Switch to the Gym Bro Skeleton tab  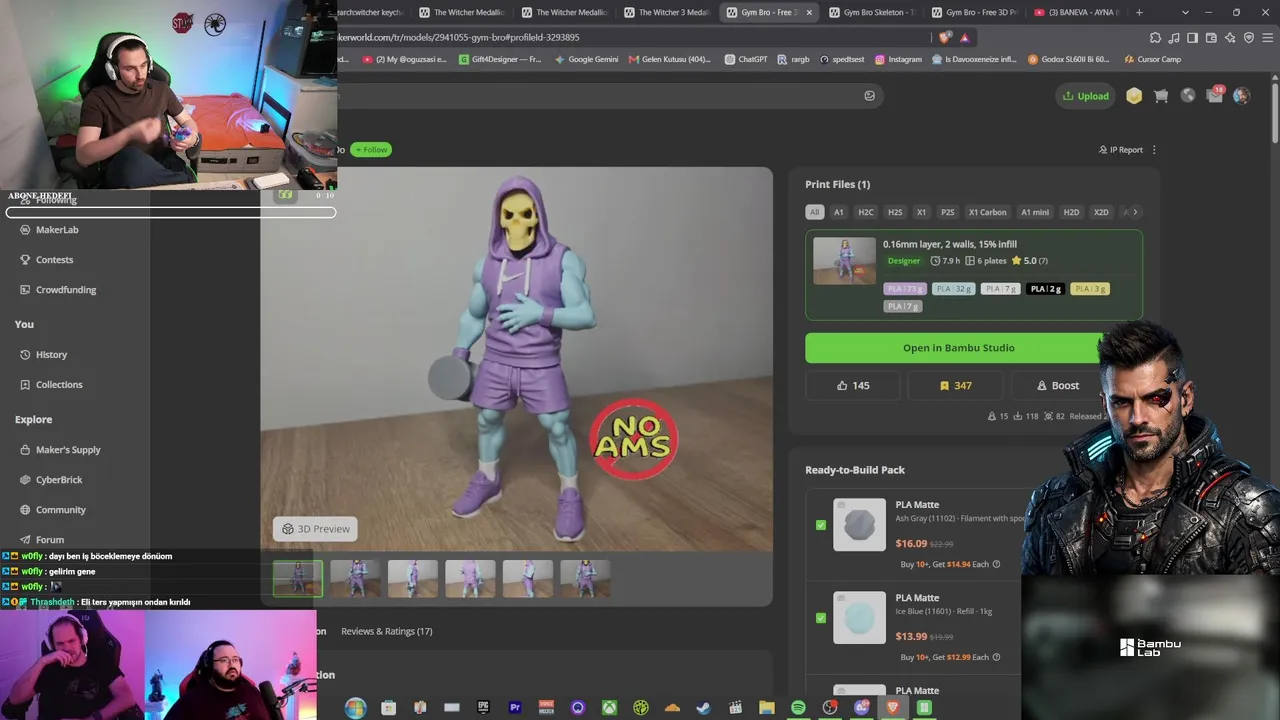[871, 12]
